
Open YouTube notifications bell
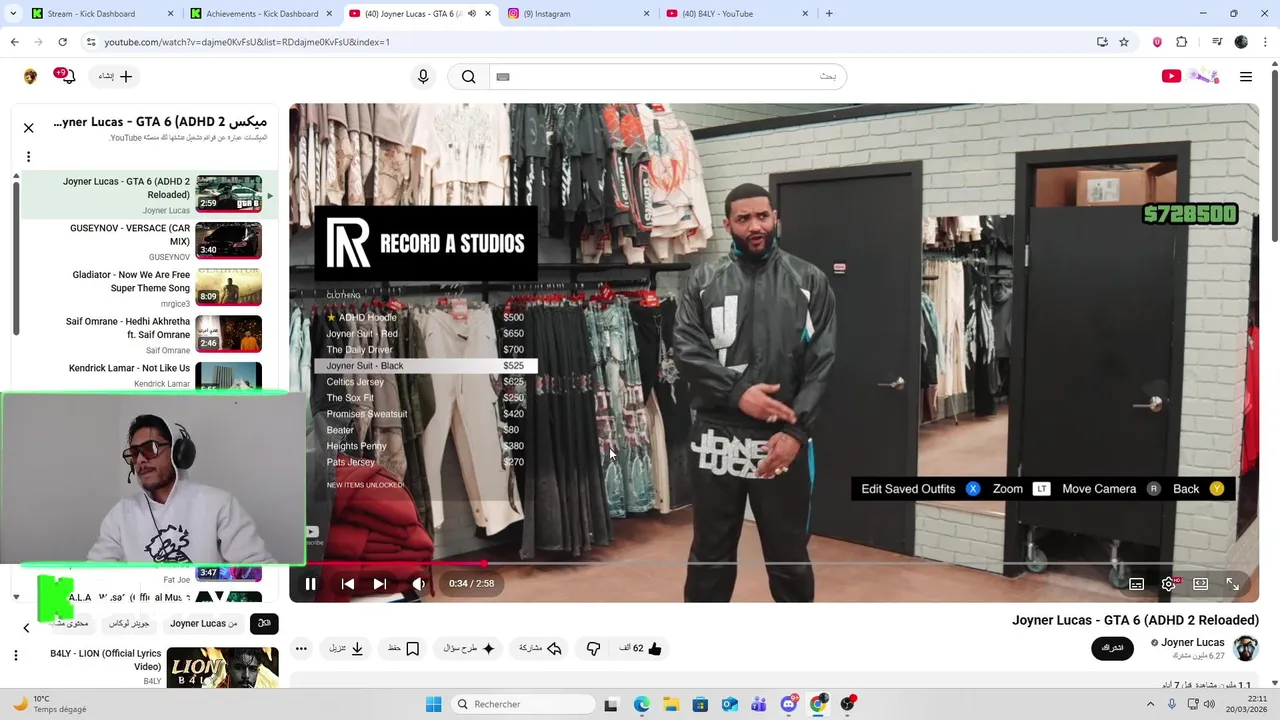click(x=68, y=77)
